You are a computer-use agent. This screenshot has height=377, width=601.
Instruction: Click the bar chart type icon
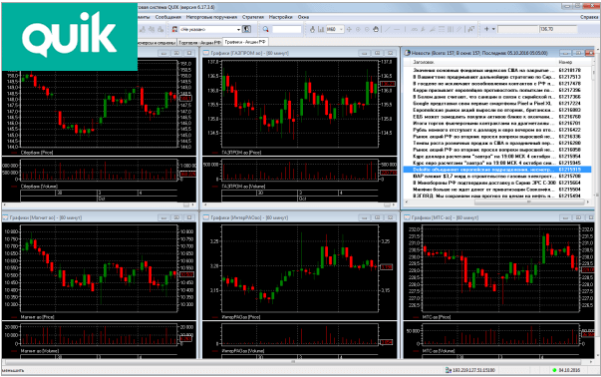point(321,29)
